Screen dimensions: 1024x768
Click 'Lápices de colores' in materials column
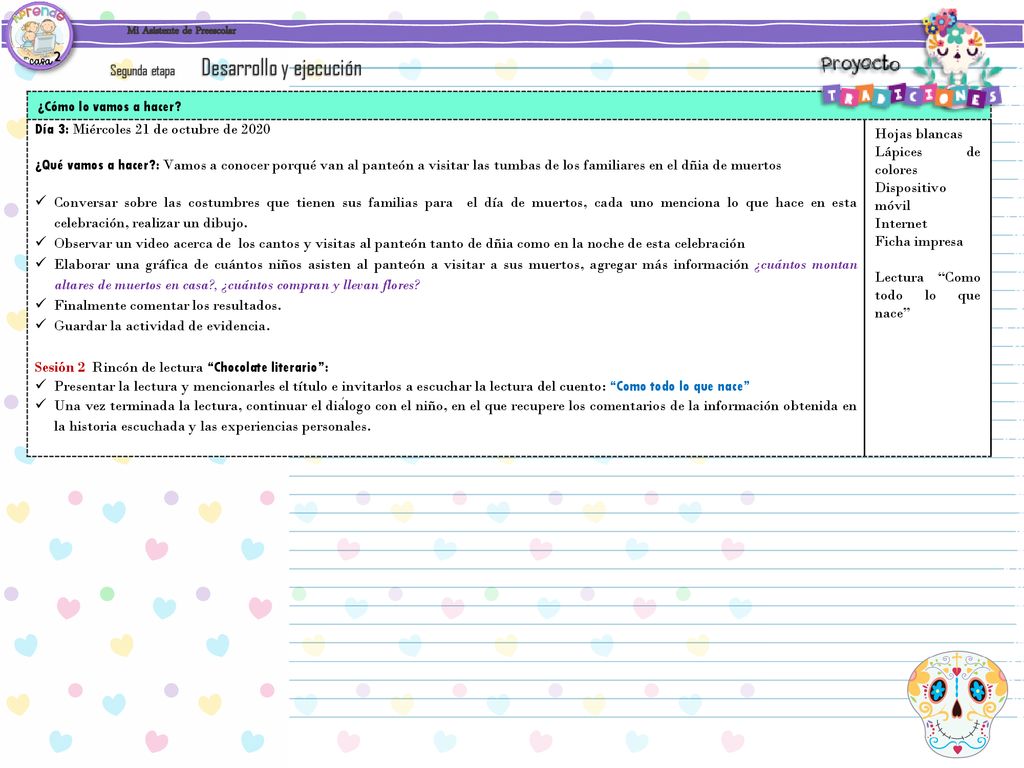[x=927, y=161]
